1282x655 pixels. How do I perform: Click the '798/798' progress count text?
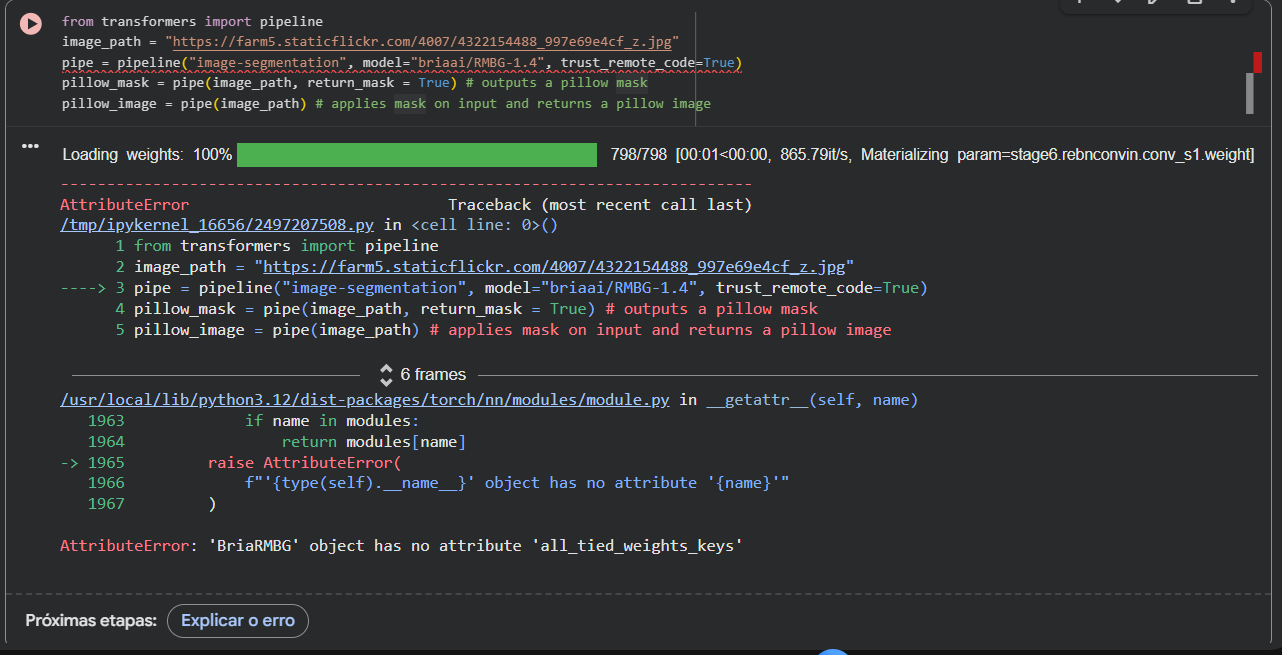tap(638, 155)
